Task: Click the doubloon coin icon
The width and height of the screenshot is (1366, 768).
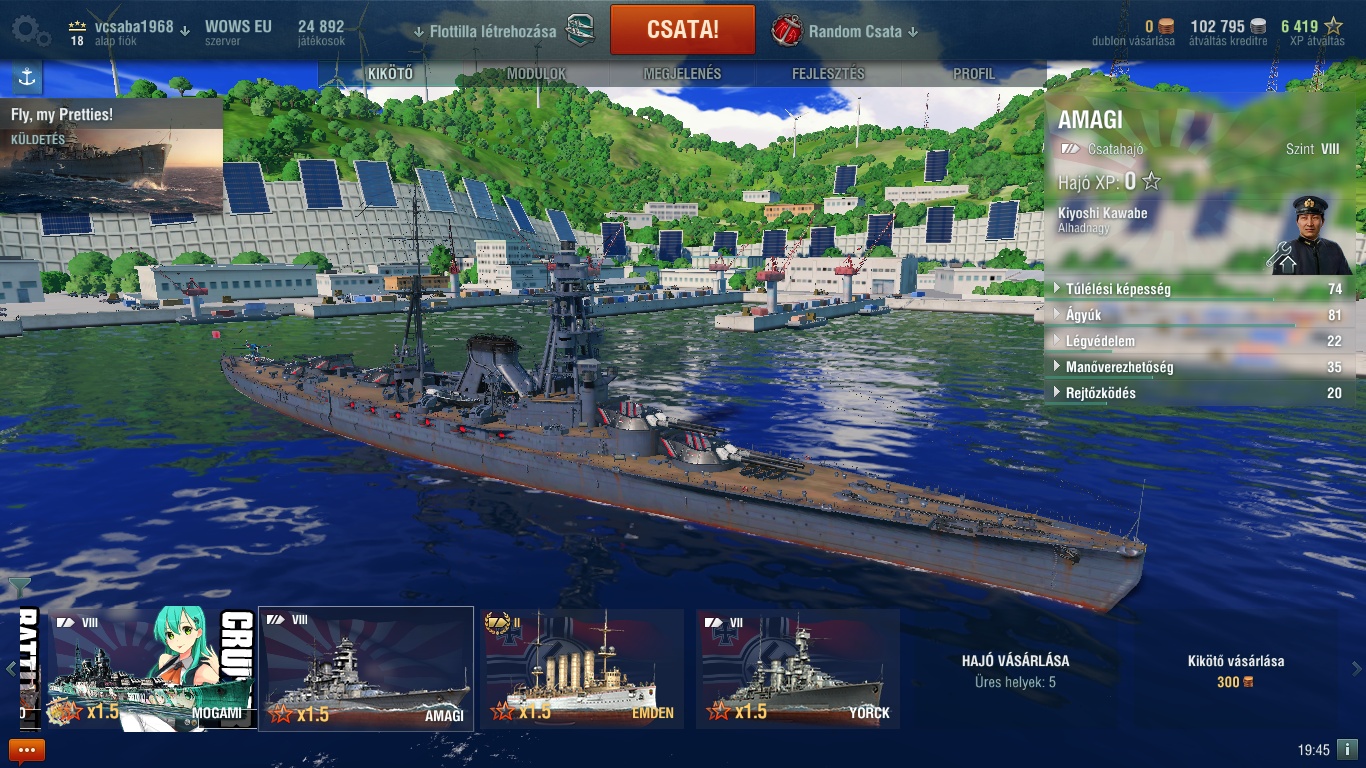Action: [x=1166, y=27]
